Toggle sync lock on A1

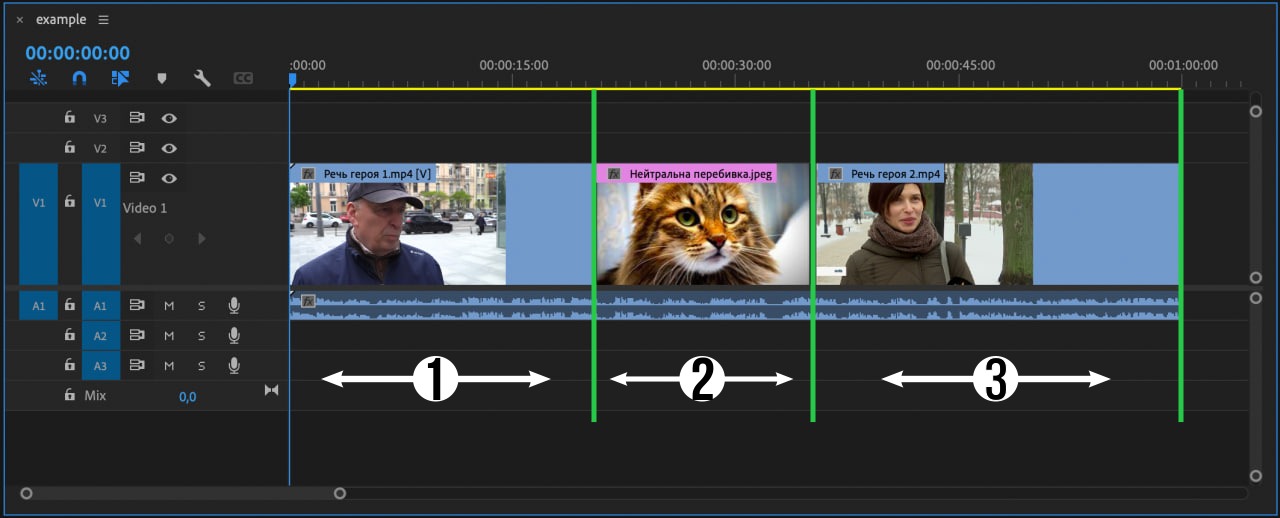137,305
